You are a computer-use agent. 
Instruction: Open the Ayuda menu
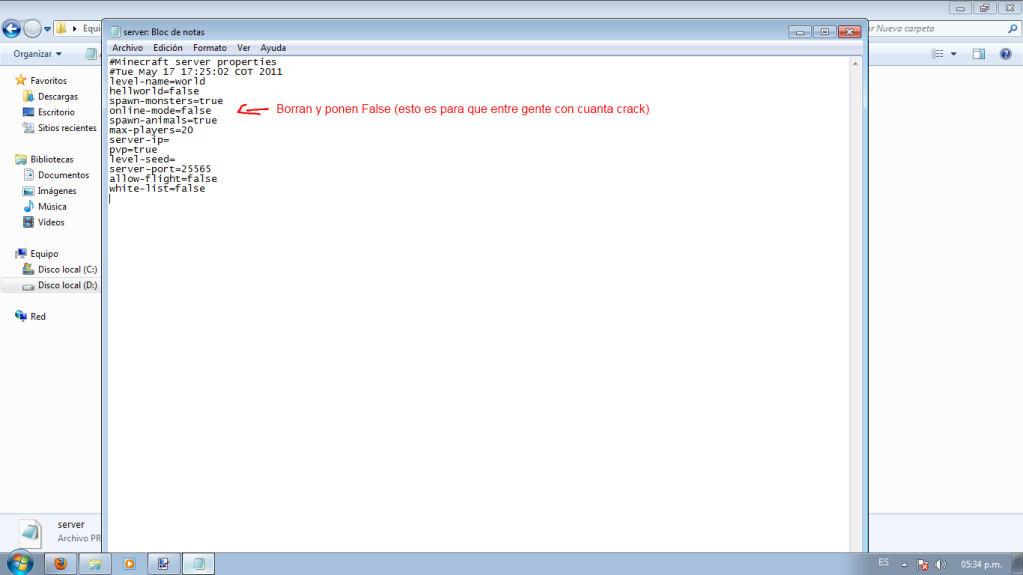(x=273, y=48)
